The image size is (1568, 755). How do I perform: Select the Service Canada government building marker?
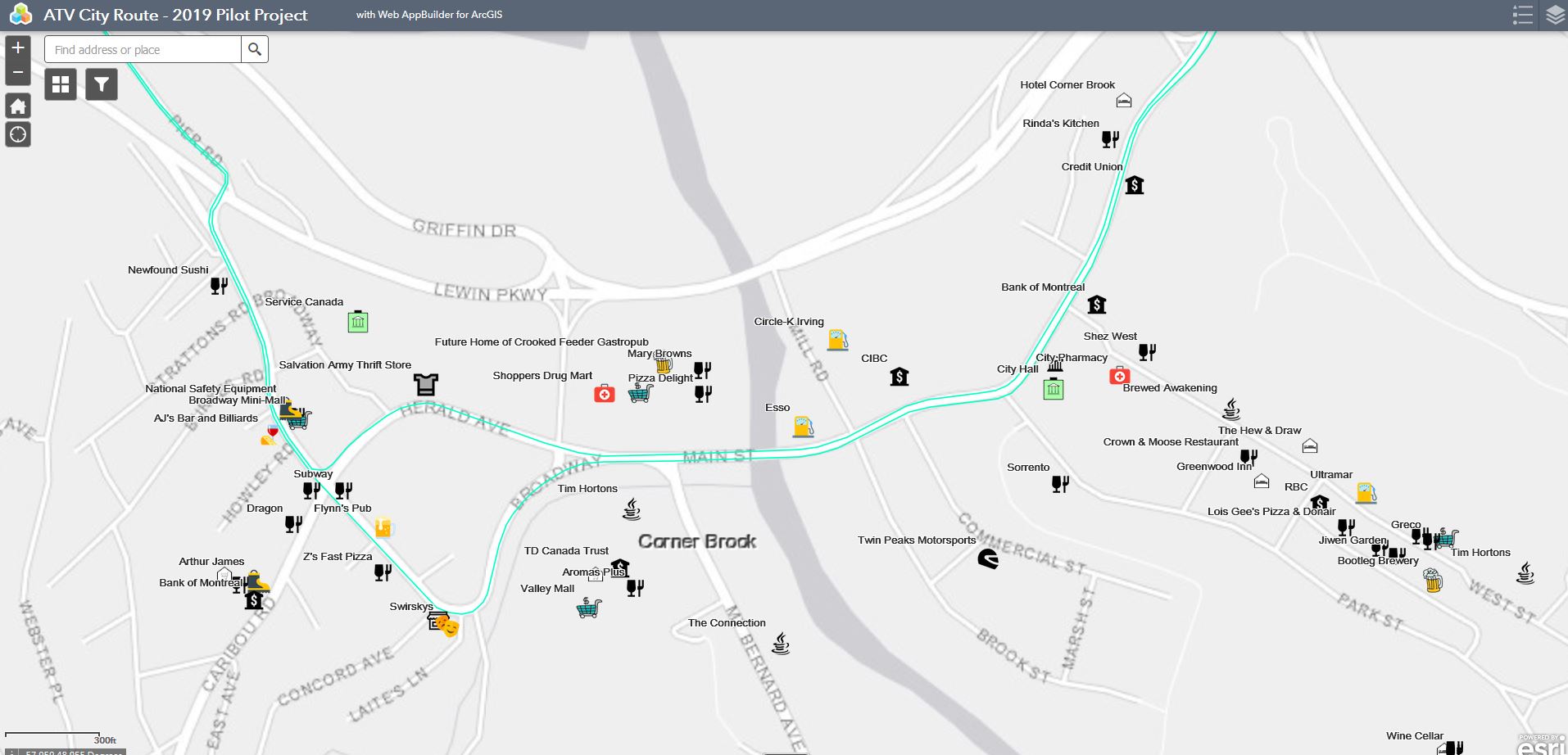coord(358,322)
